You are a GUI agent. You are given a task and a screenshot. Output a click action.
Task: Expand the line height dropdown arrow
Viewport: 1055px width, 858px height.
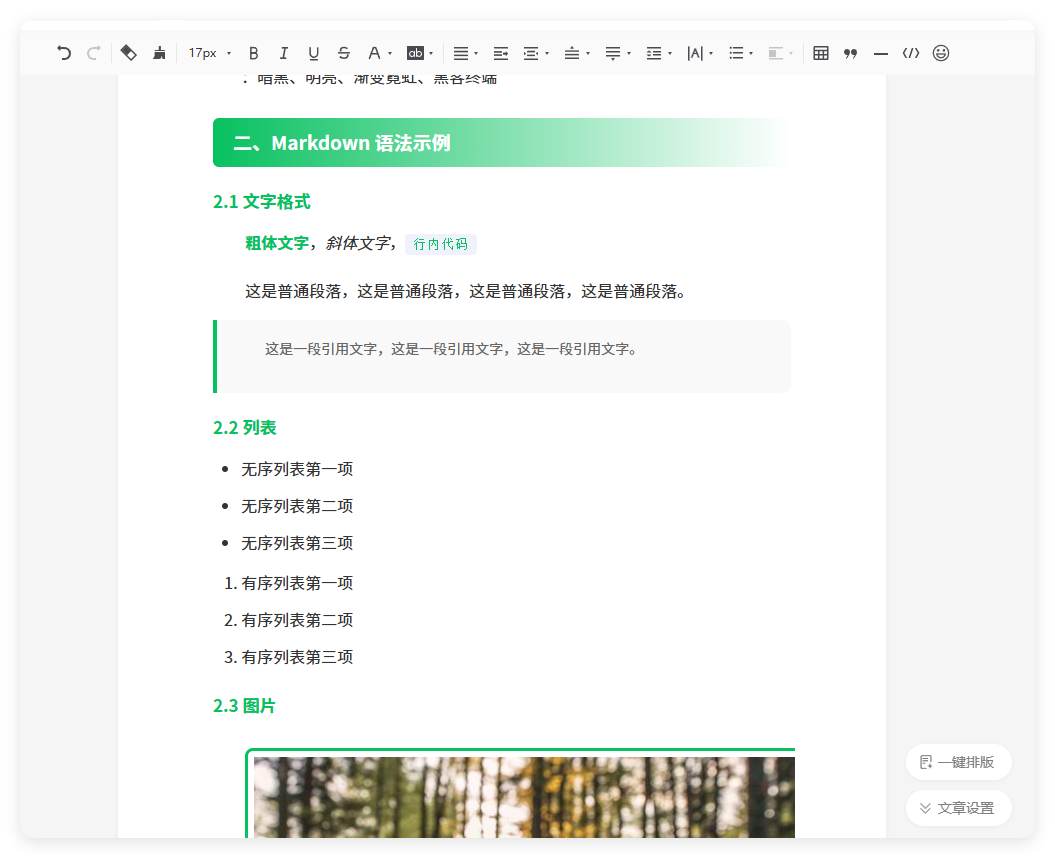[x=669, y=54]
